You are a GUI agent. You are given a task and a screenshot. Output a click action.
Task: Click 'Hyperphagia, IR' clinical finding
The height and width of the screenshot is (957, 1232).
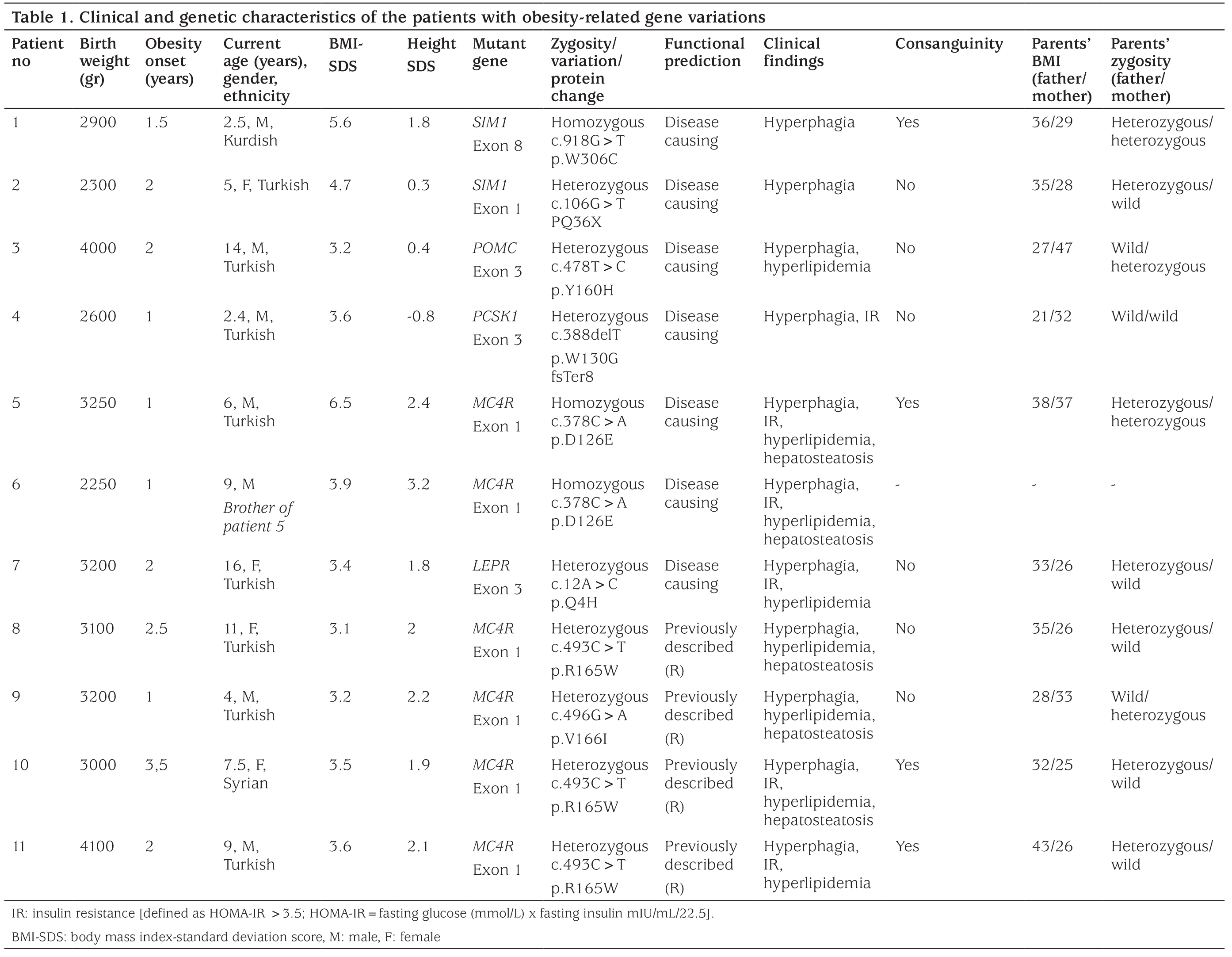[821, 316]
